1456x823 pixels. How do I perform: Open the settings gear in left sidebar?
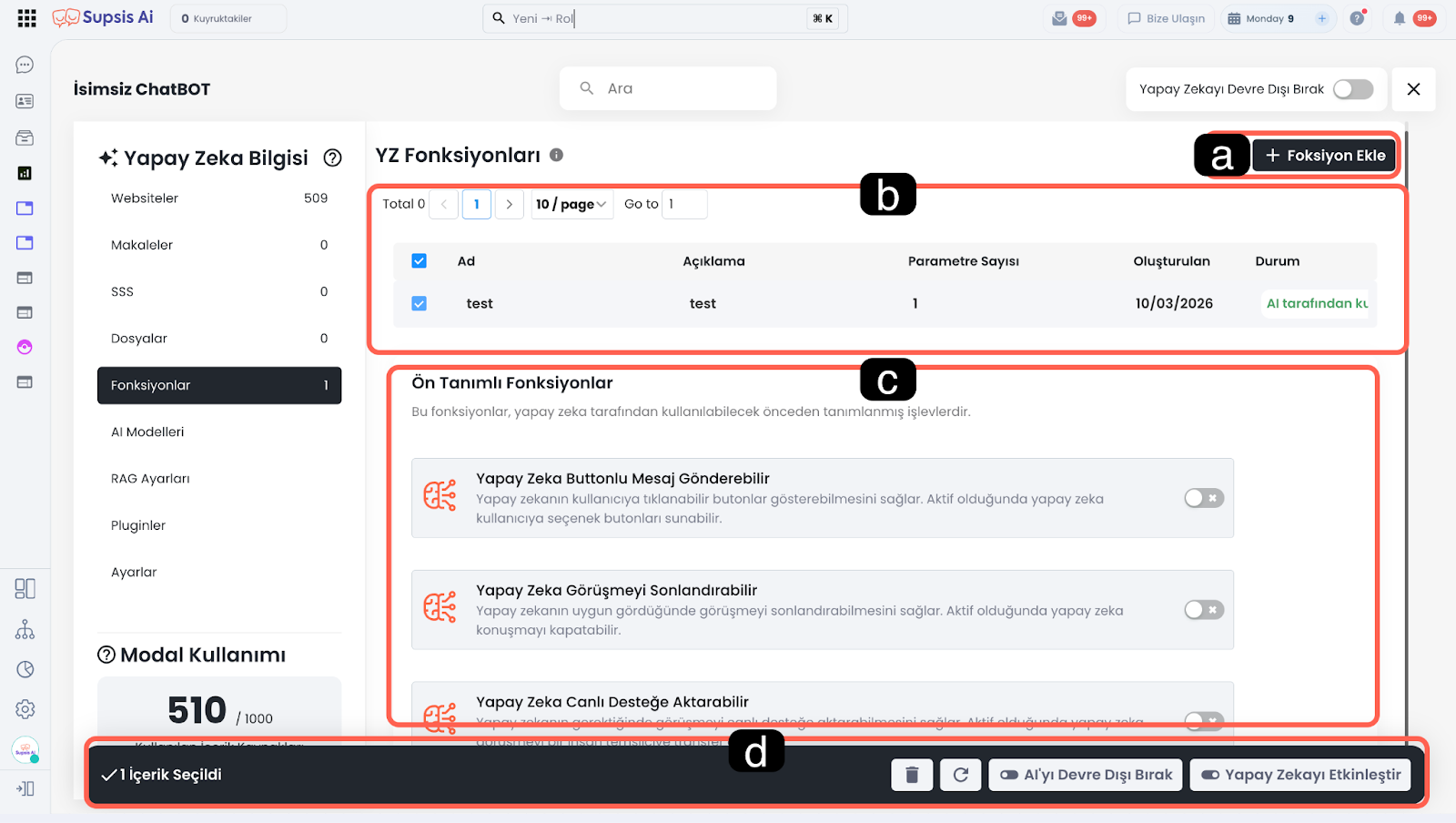coord(25,709)
